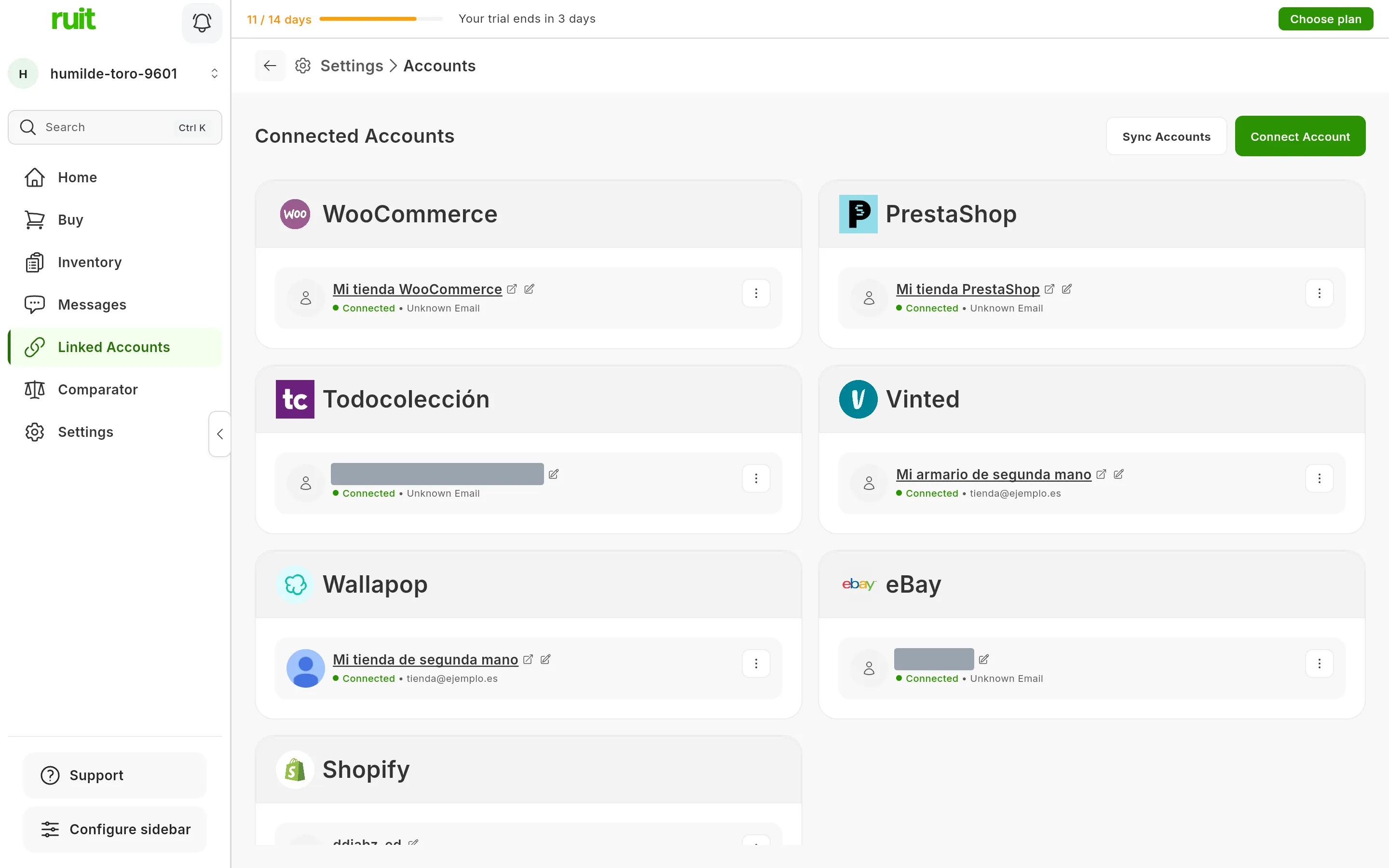1389x868 pixels.
Task: Click the Connect Account button
Action: pyautogui.click(x=1299, y=136)
